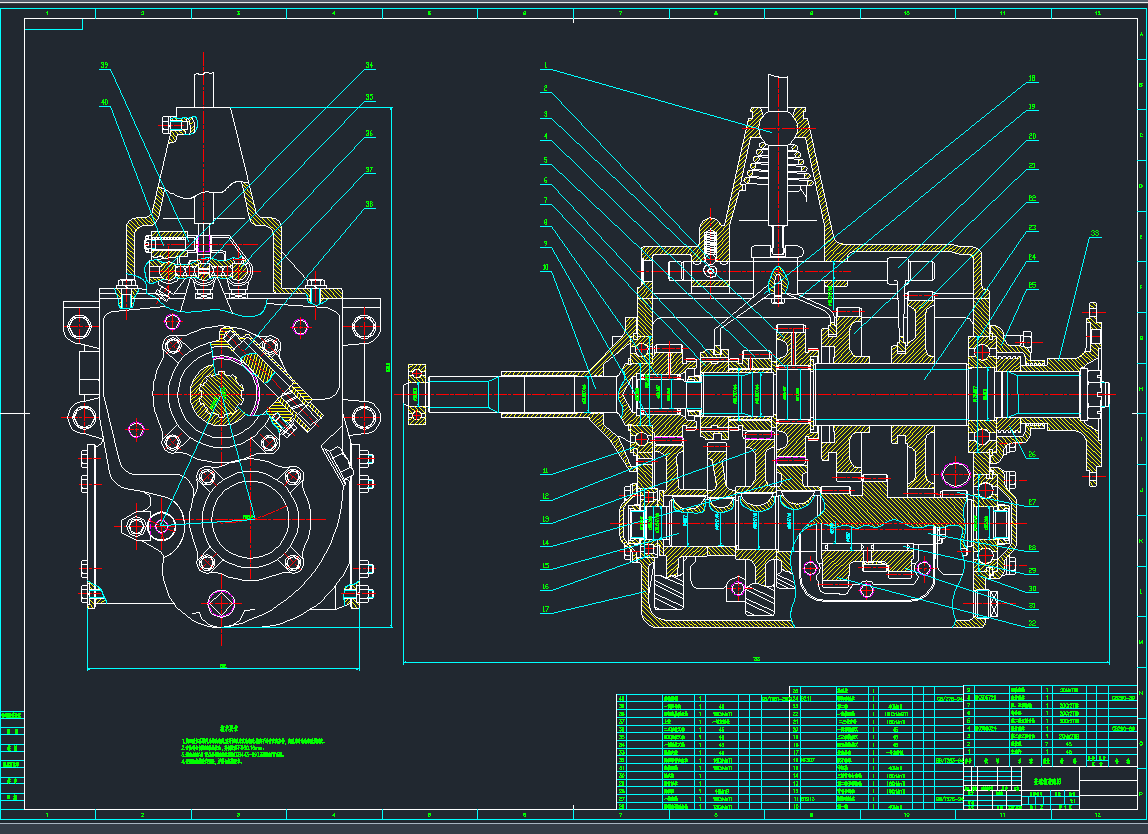Viewport: 1148px width, 834px height.
Task: Click leader callout number 36 on side view
Action: pos(369,133)
